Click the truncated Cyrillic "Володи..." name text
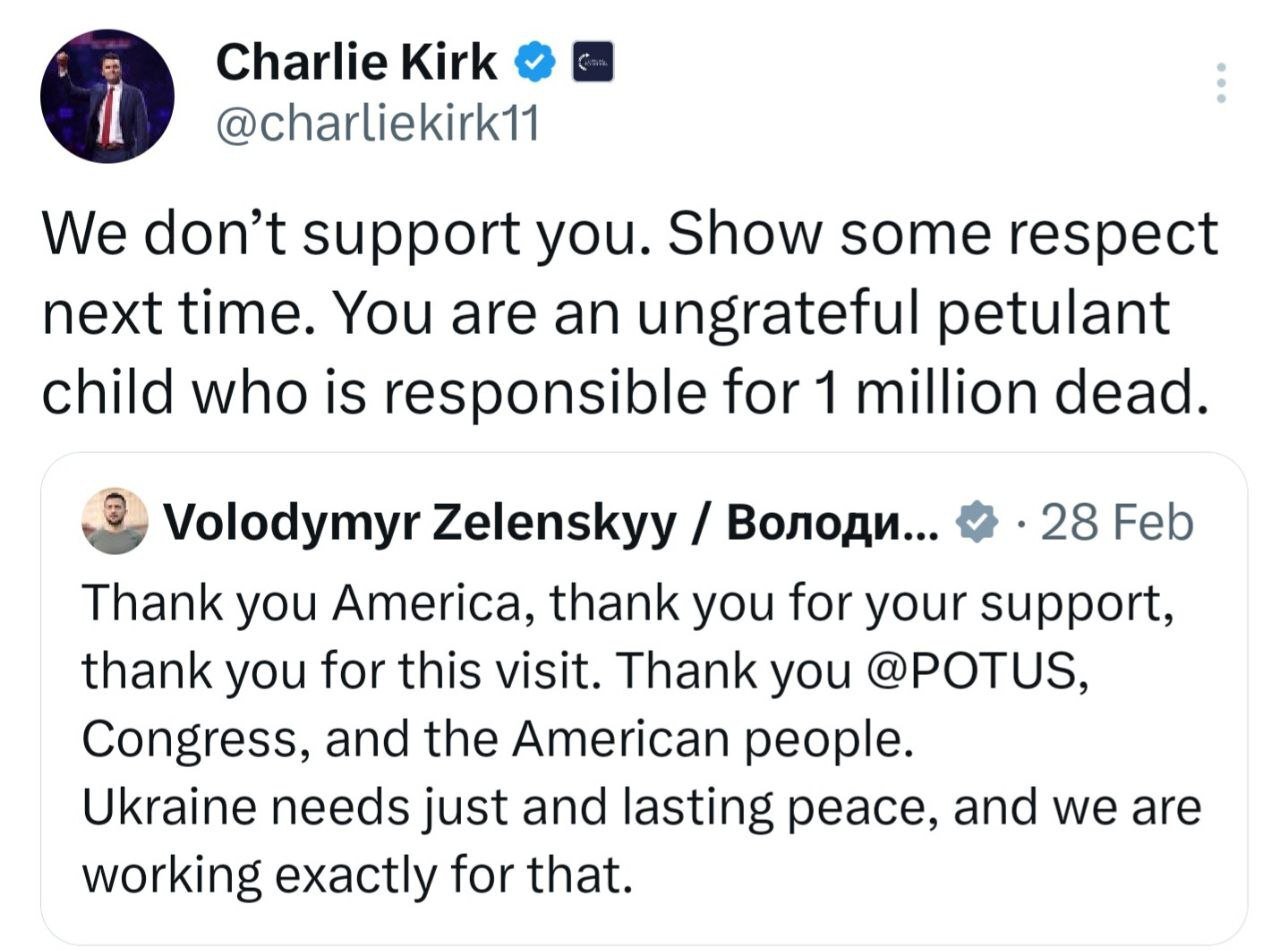This screenshot has width=1280, height=951. click(x=833, y=522)
